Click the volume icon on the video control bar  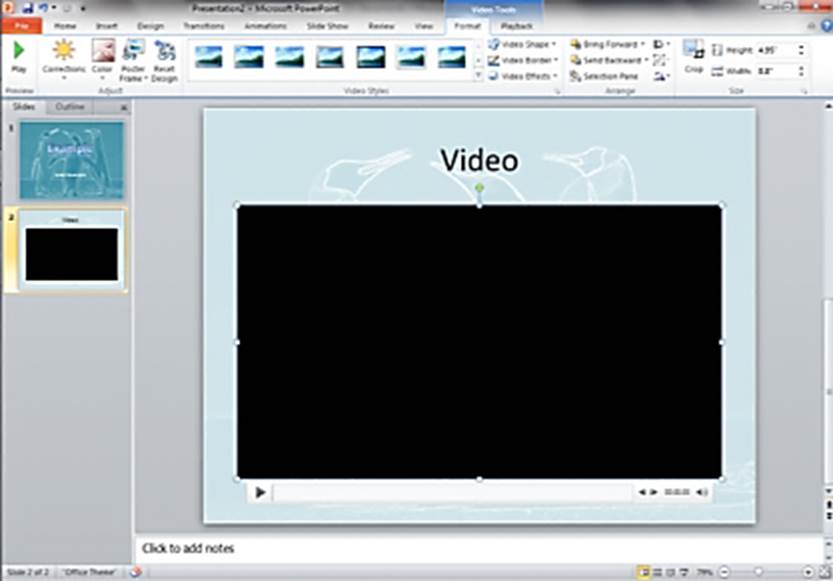tap(702, 492)
